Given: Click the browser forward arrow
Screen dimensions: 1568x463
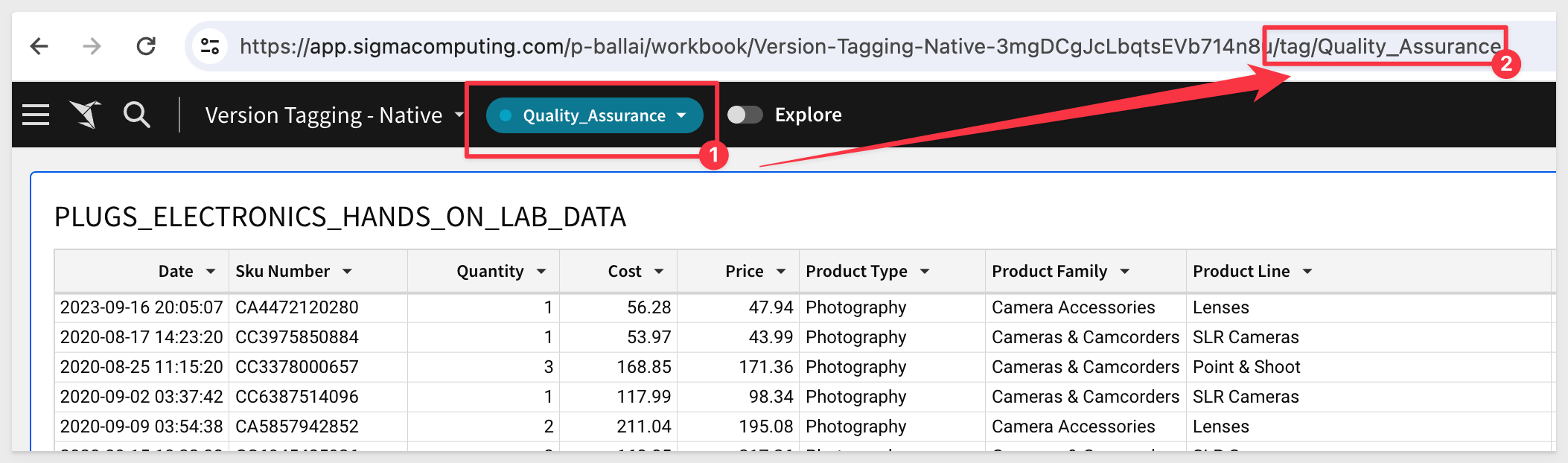Looking at the screenshot, I should point(92,47).
